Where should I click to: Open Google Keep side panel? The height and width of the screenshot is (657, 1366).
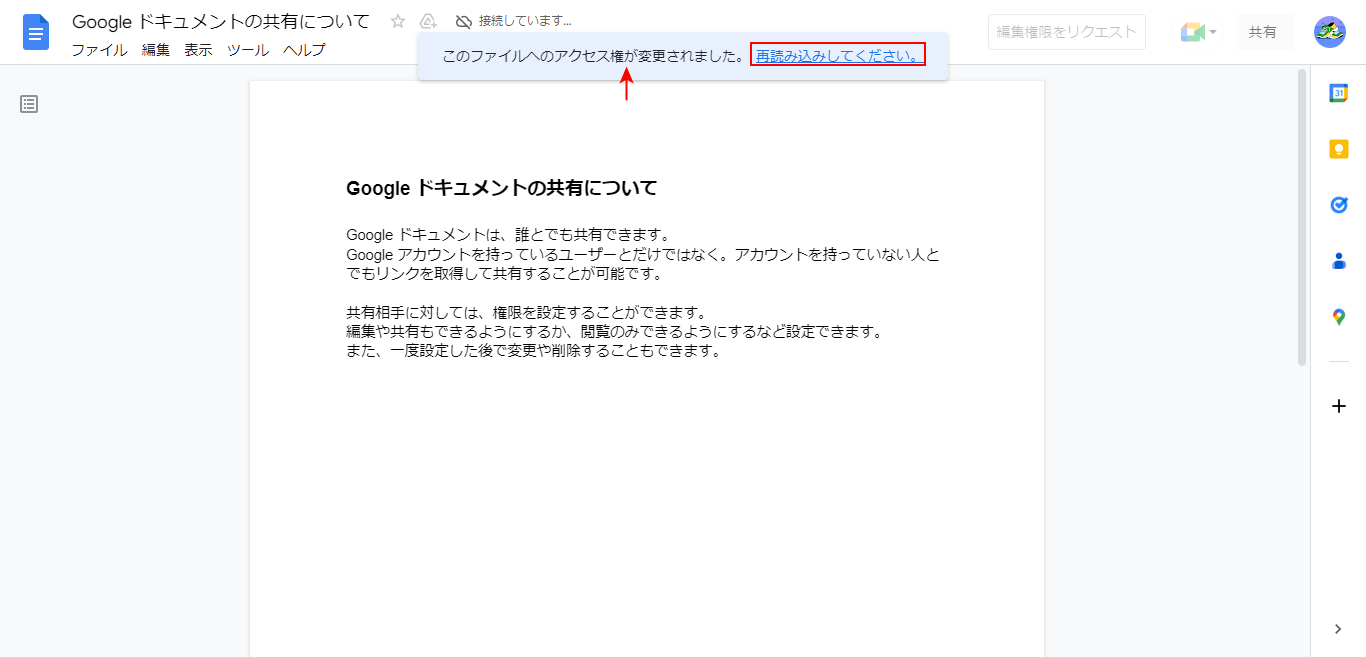click(x=1339, y=149)
